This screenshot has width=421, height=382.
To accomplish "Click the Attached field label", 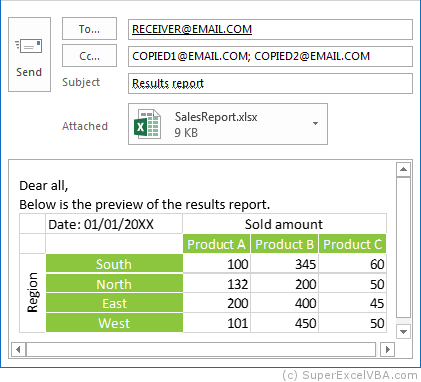I will pyautogui.click(x=85, y=126).
